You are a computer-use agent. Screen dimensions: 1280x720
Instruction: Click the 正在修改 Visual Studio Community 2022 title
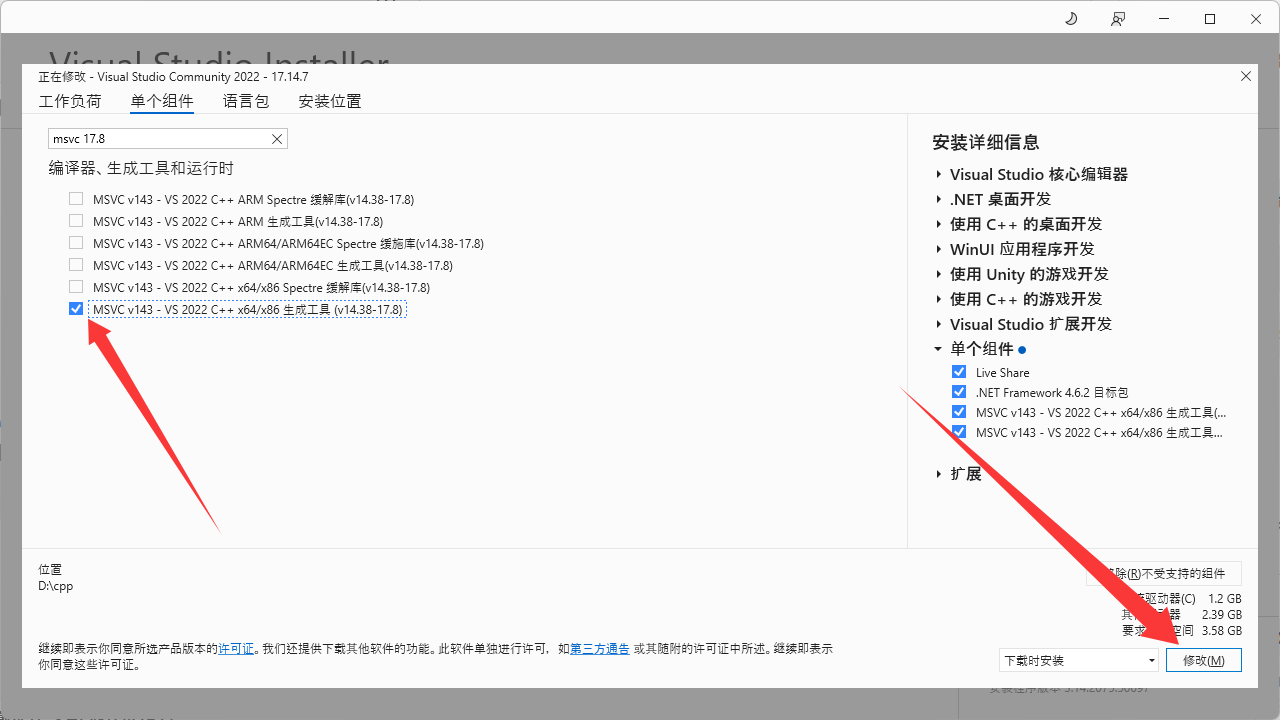(x=173, y=77)
